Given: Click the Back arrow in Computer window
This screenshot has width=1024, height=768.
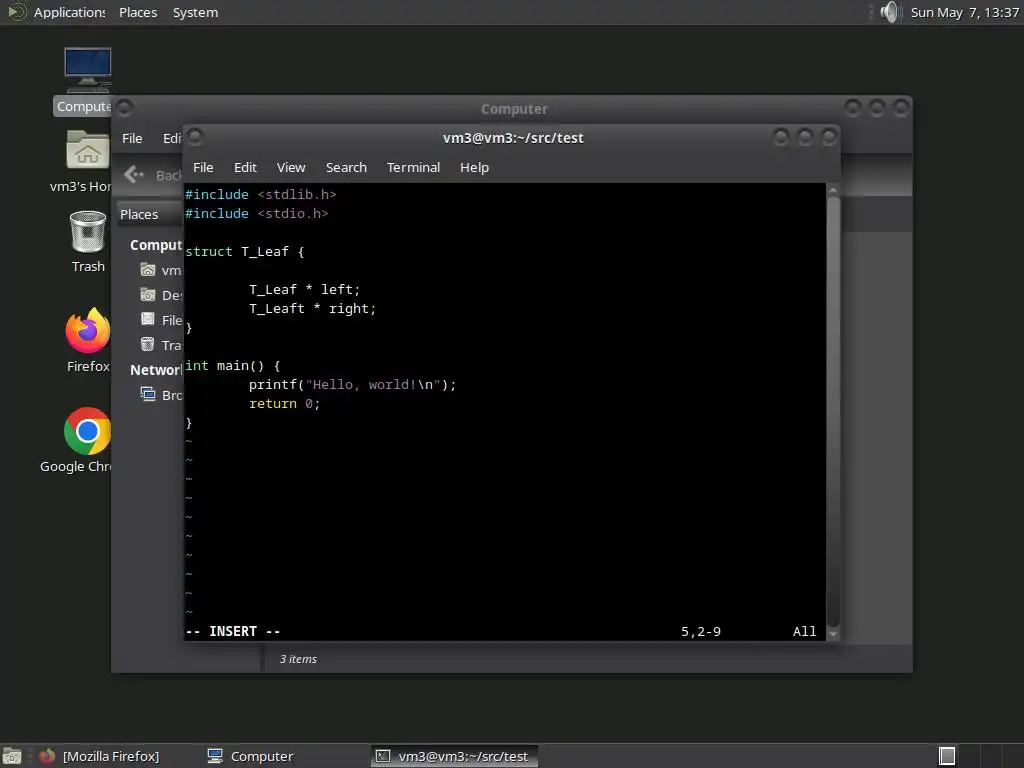Looking at the screenshot, I should 134,174.
